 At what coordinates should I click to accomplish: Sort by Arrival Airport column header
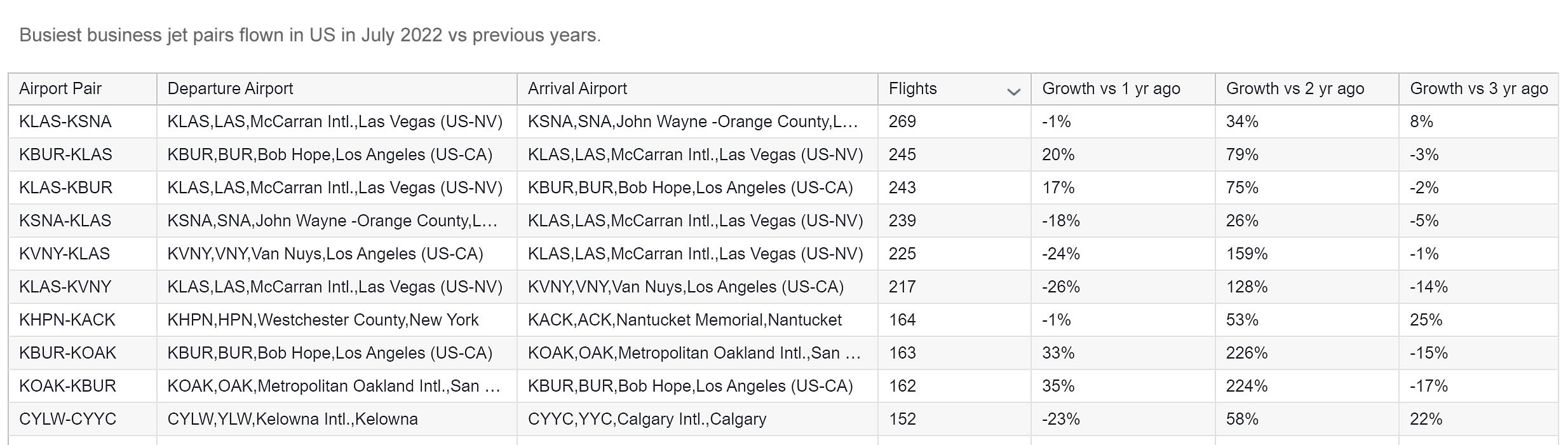(698, 89)
